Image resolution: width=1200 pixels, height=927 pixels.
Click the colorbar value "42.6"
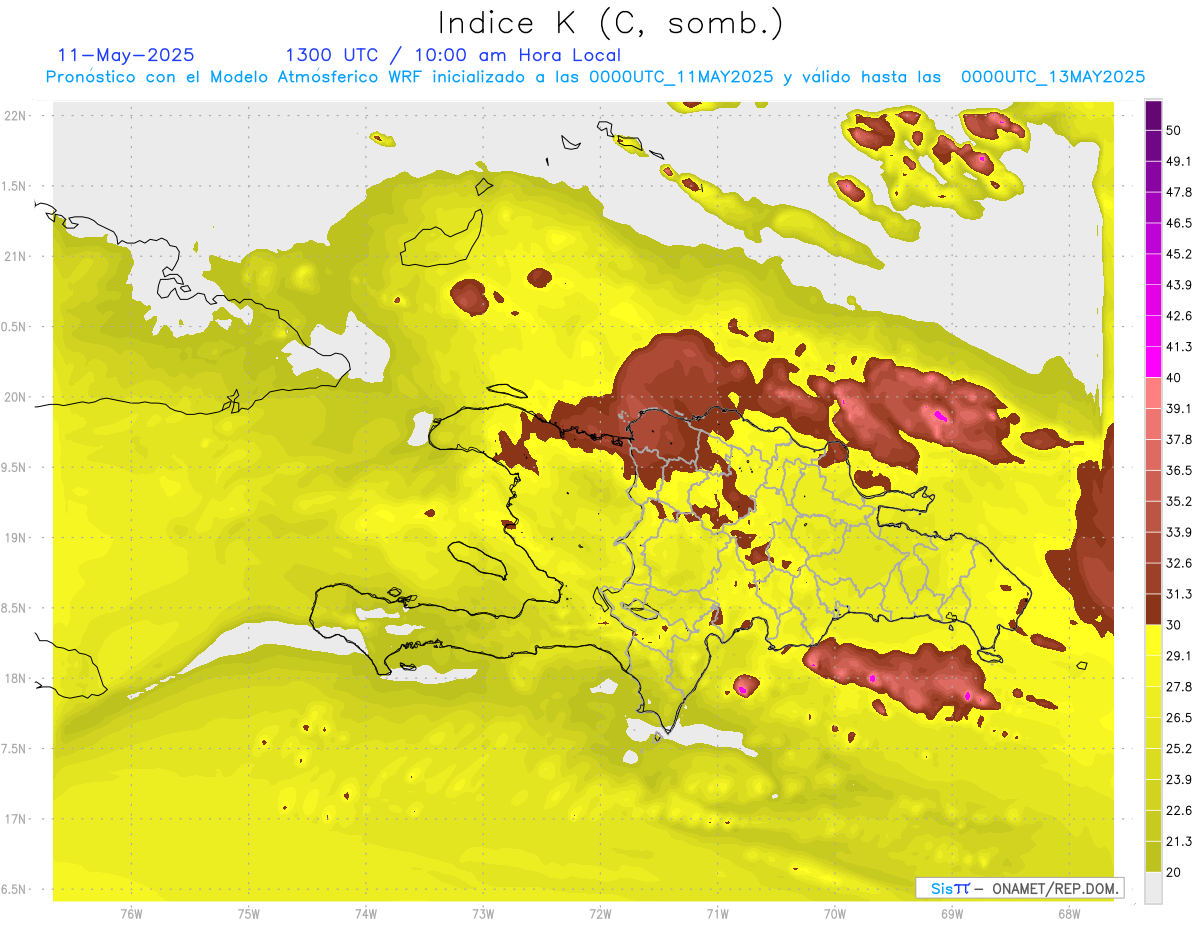coord(1178,316)
